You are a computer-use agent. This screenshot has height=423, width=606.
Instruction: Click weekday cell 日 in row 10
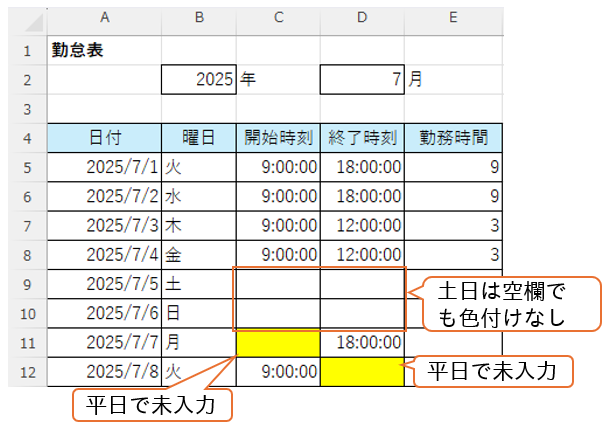(x=199, y=313)
